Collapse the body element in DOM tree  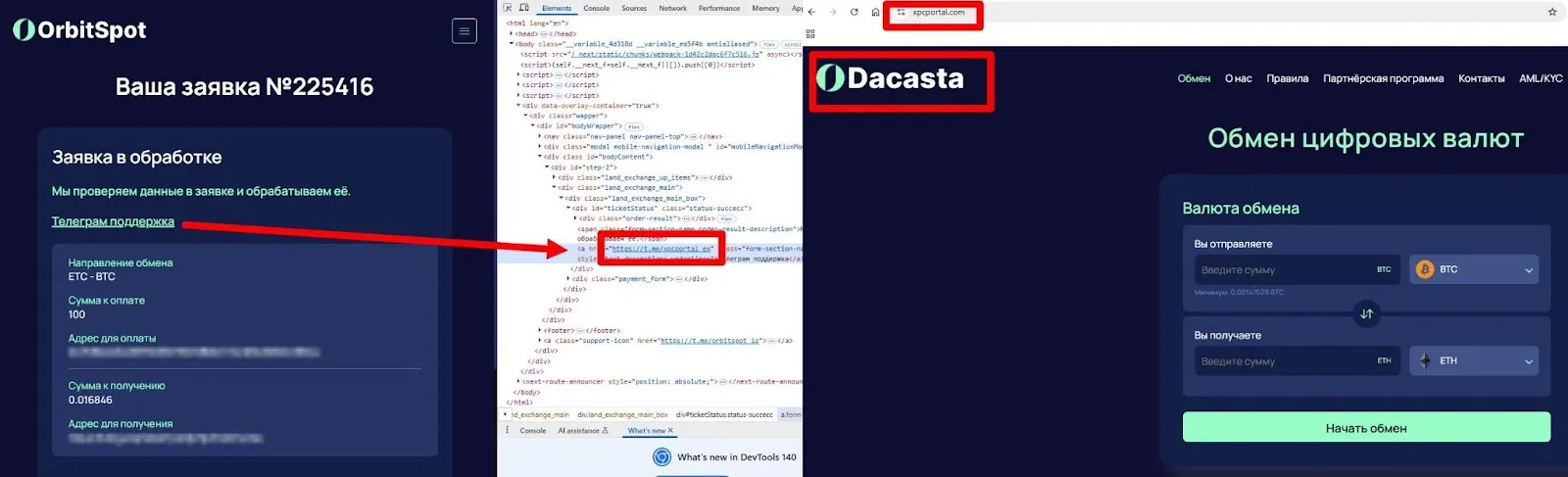click(x=512, y=44)
